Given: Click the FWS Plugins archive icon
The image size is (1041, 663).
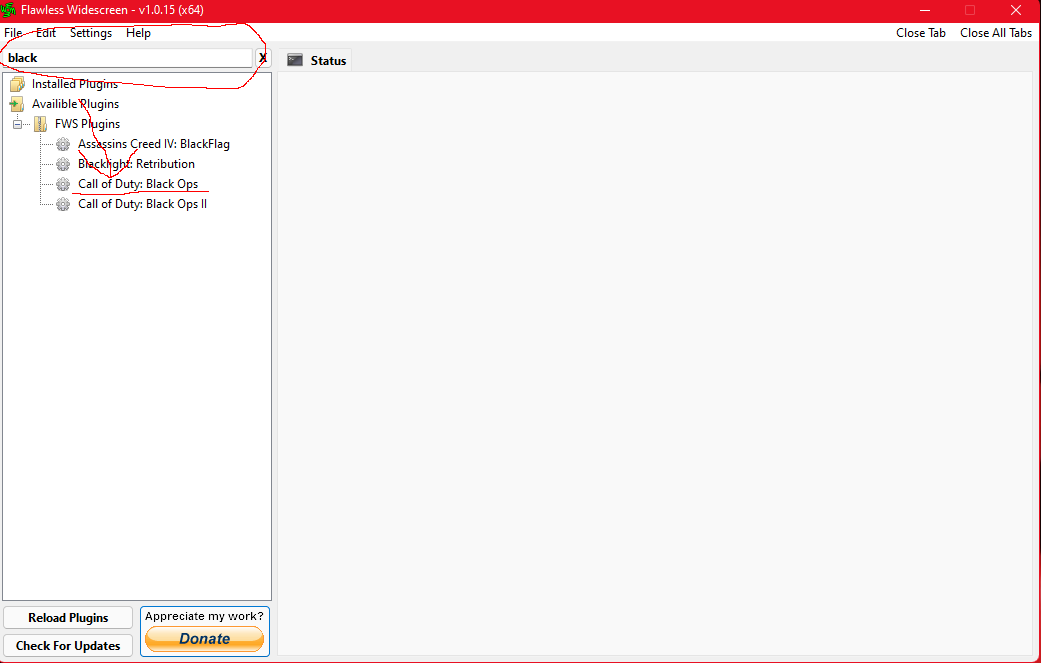Looking at the screenshot, I should (40, 124).
